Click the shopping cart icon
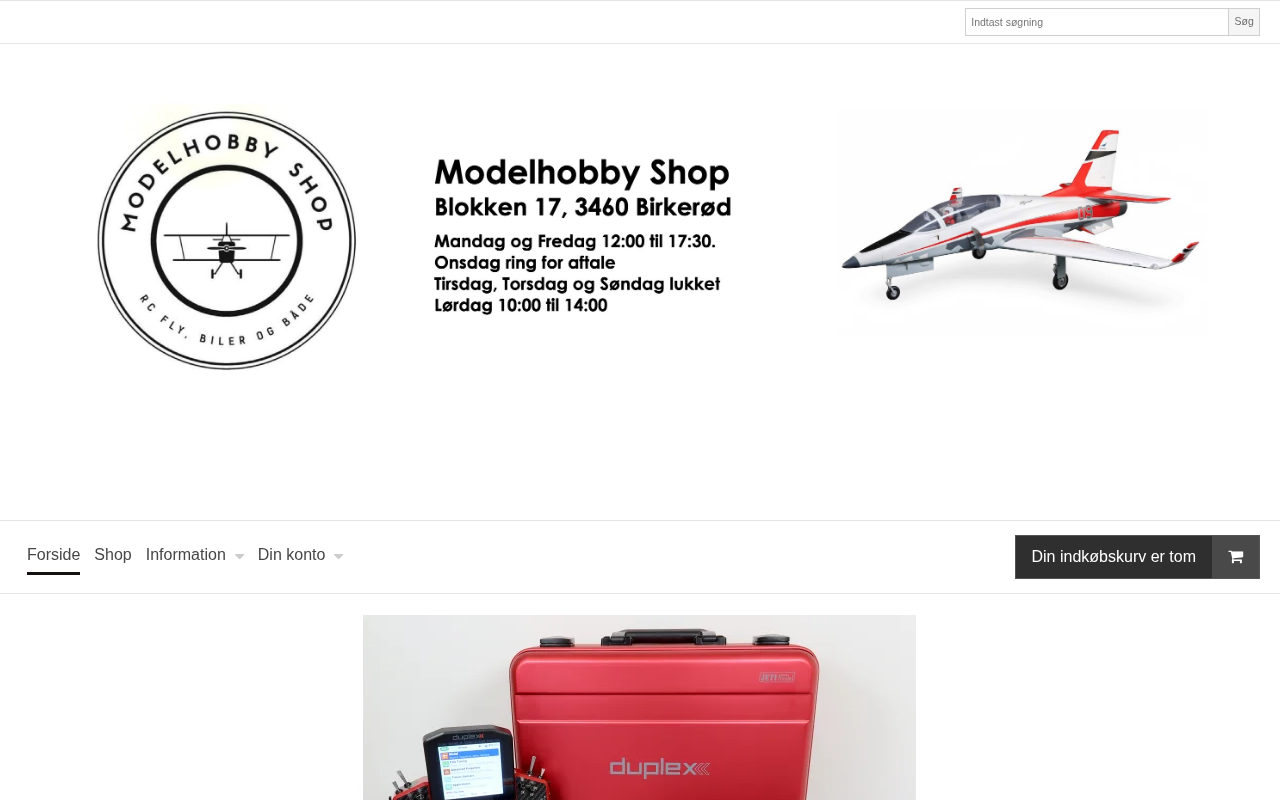The height and width of the screenshot is (800, 1280). tap(1236, 557)
